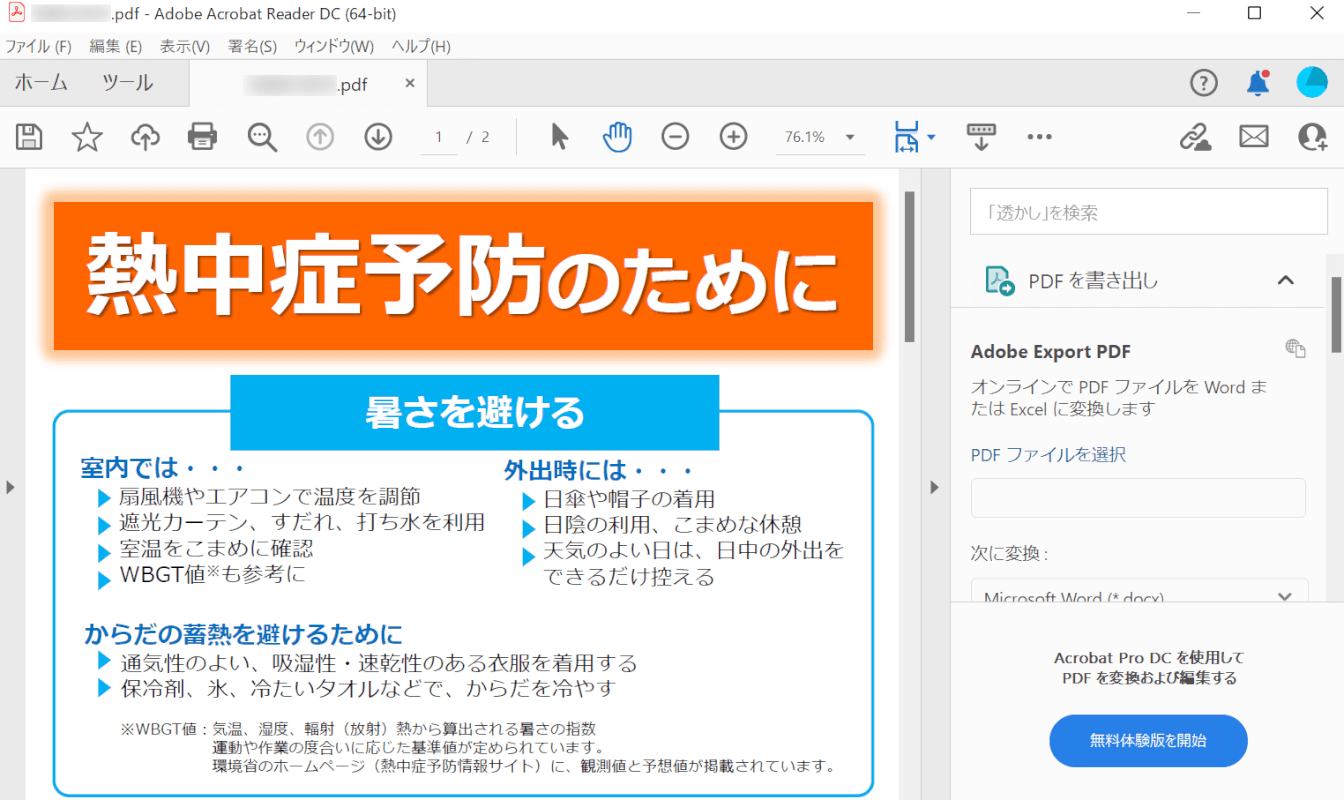Add the file to starred with the star icon
1344x800 pixels.
[87, 137]
